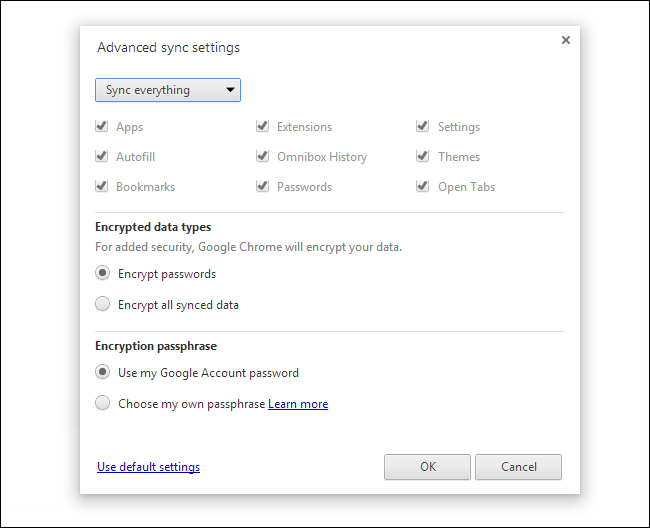
Task: Toggle the Open Tabs checkbox
Action: pos(423,187)
